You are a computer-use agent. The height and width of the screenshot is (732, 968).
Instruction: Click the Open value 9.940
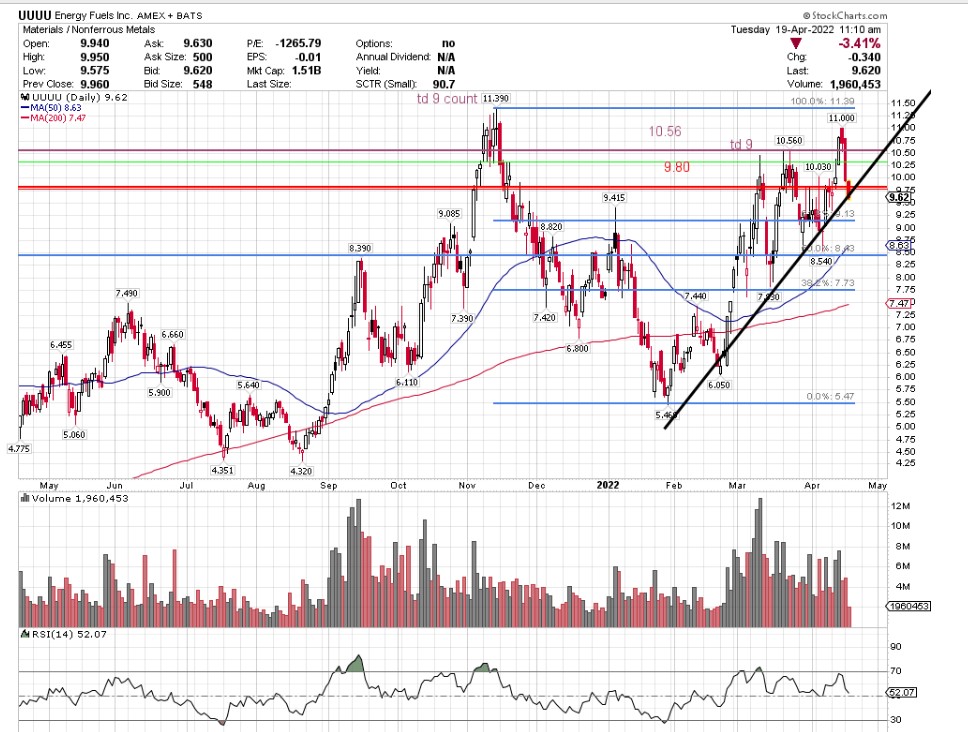(x=95, y=43)
